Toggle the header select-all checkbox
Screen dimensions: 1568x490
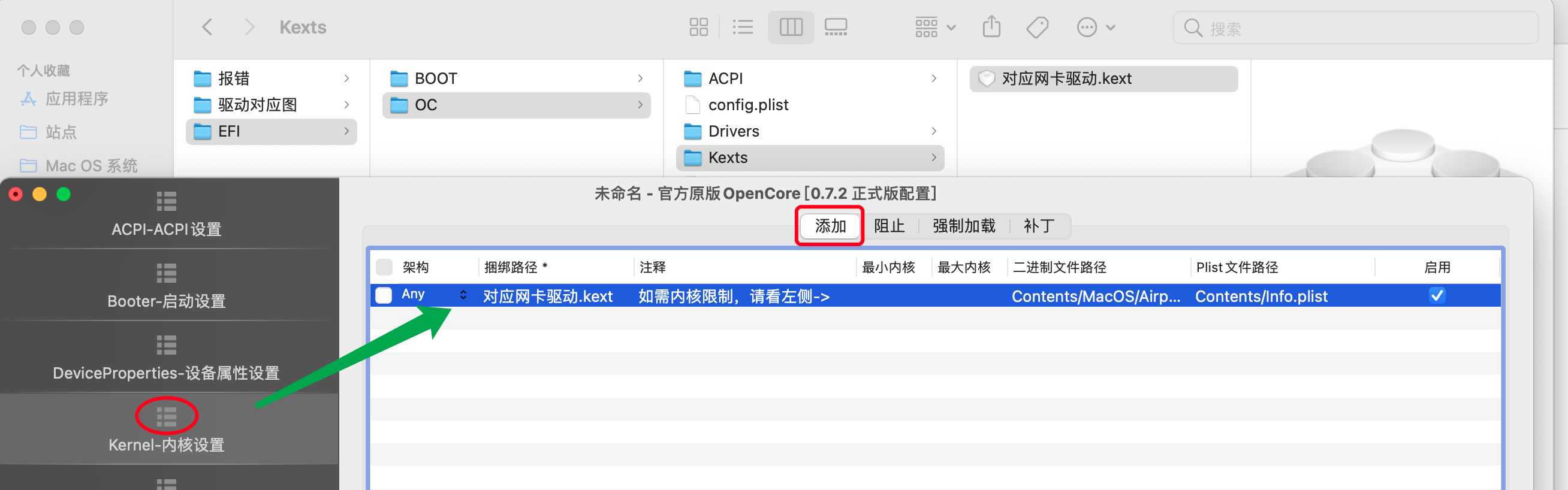(384, 267)
